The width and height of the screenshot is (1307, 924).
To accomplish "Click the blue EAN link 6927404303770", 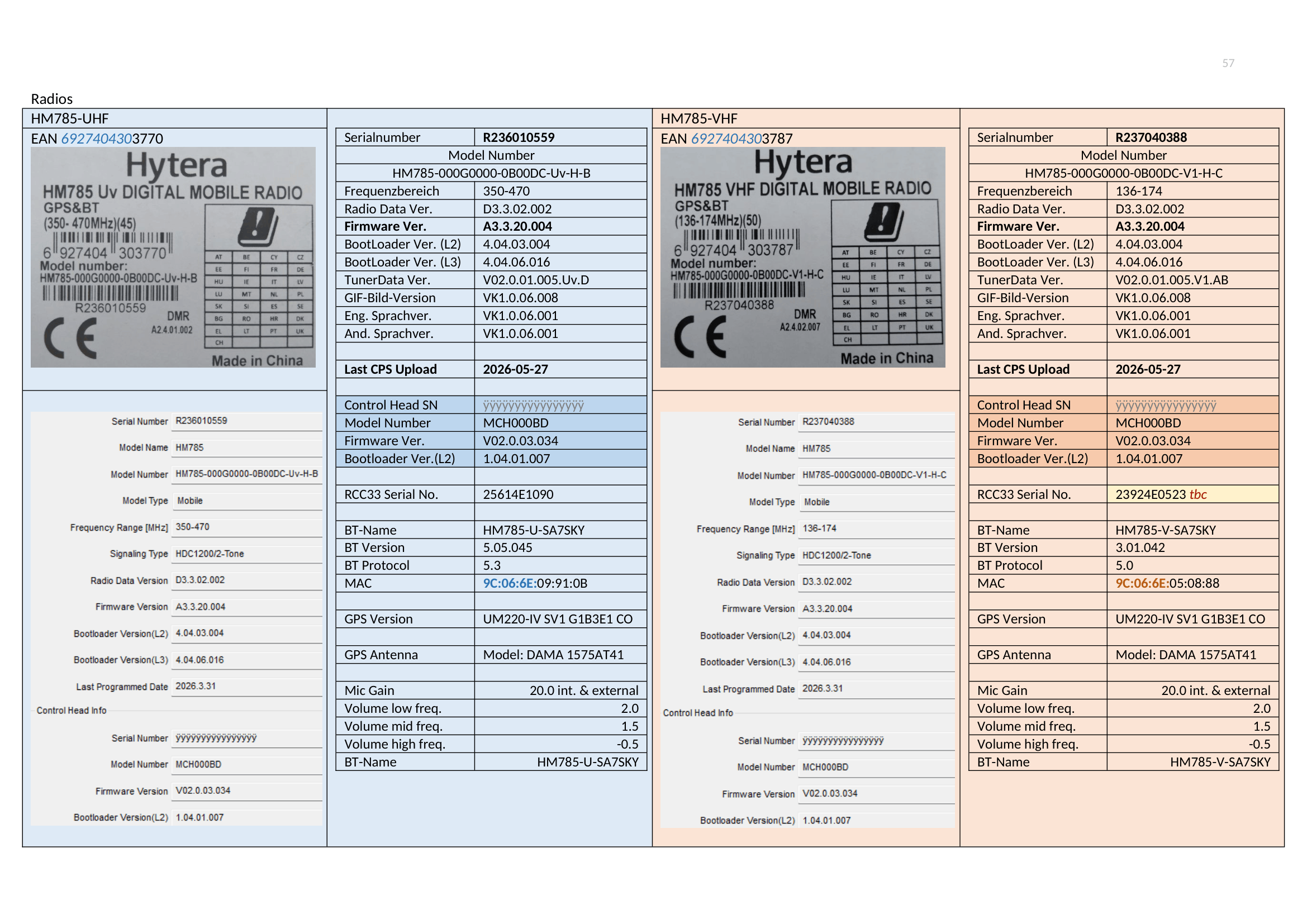I will [x=97, y=138].
